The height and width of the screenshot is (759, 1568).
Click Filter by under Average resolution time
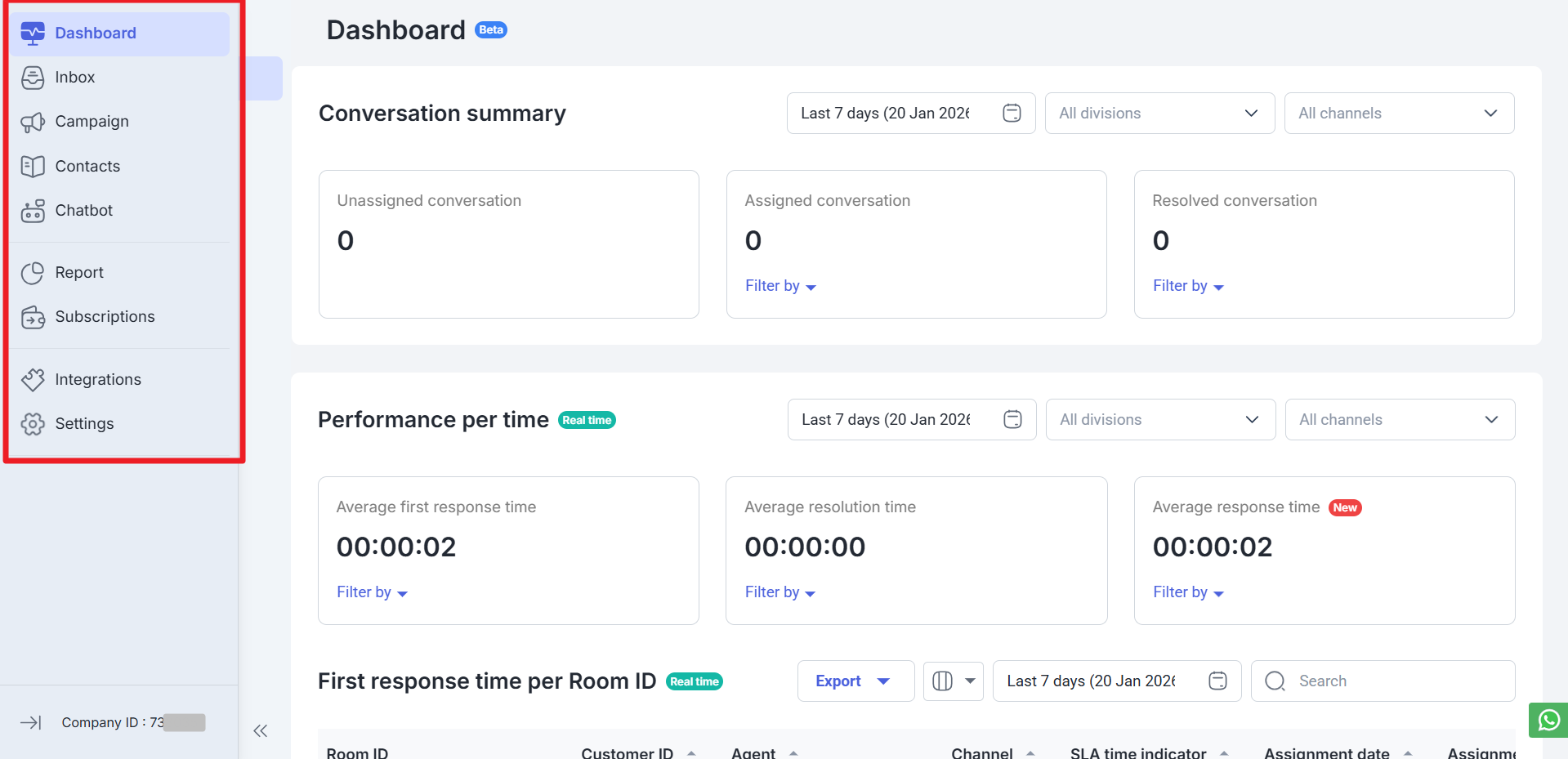click(x=780, y=592)
